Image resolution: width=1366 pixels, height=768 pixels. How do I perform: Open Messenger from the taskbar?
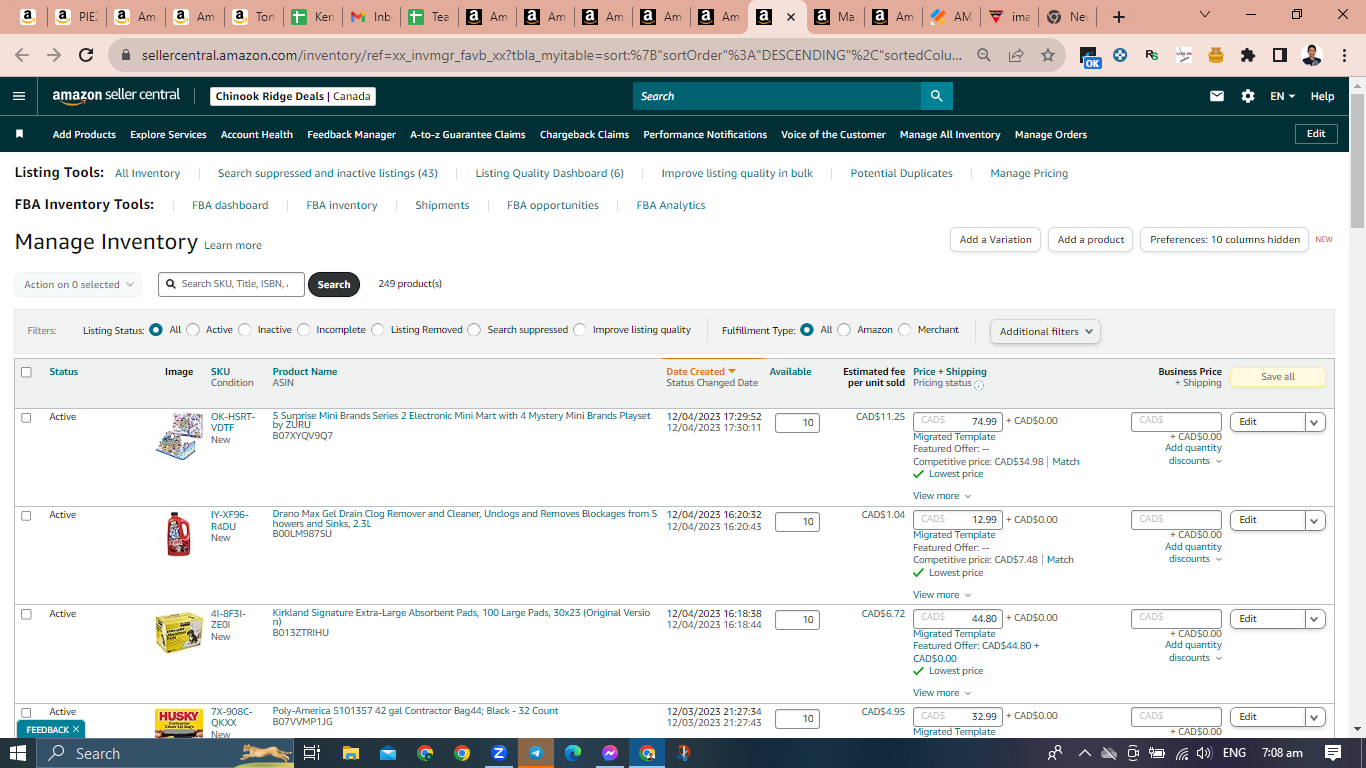click(x=610, y=753)
